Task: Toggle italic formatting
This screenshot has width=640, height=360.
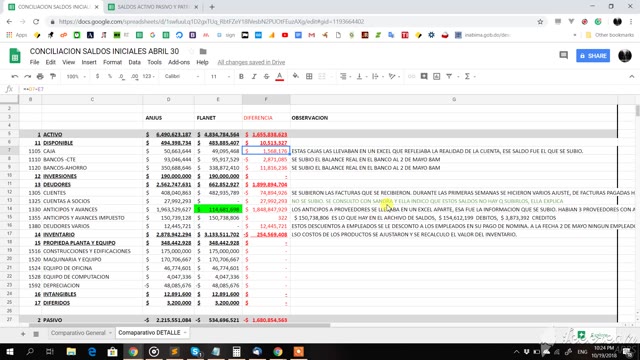Action: (x=254, y=76)
